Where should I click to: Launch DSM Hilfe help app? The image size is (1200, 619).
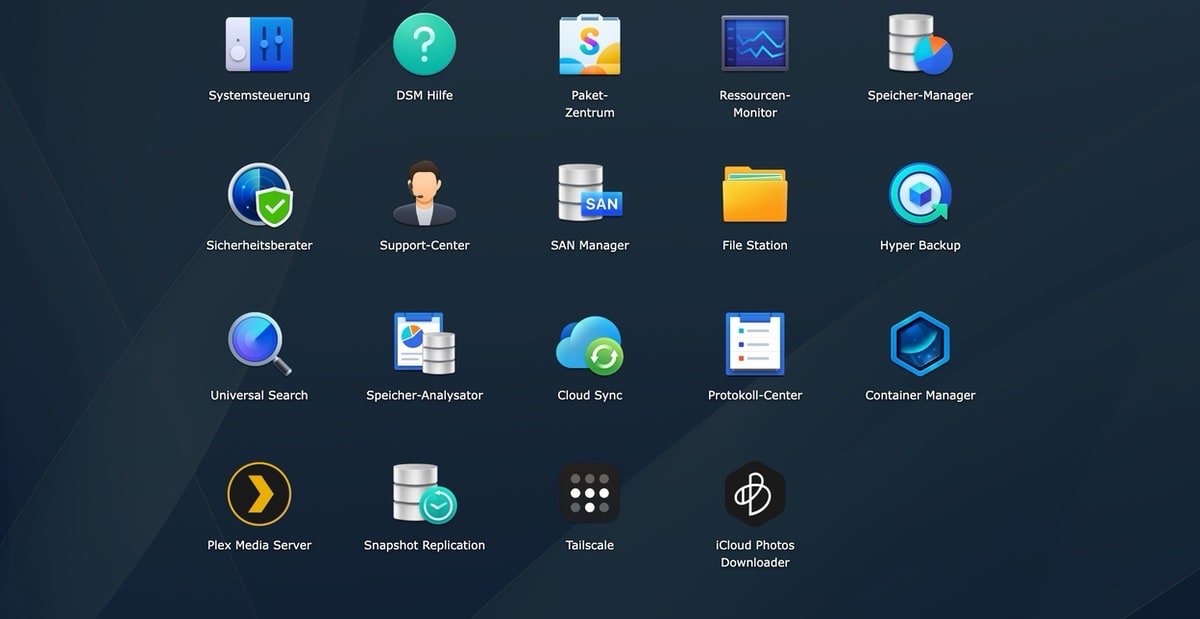click(424, 45)
